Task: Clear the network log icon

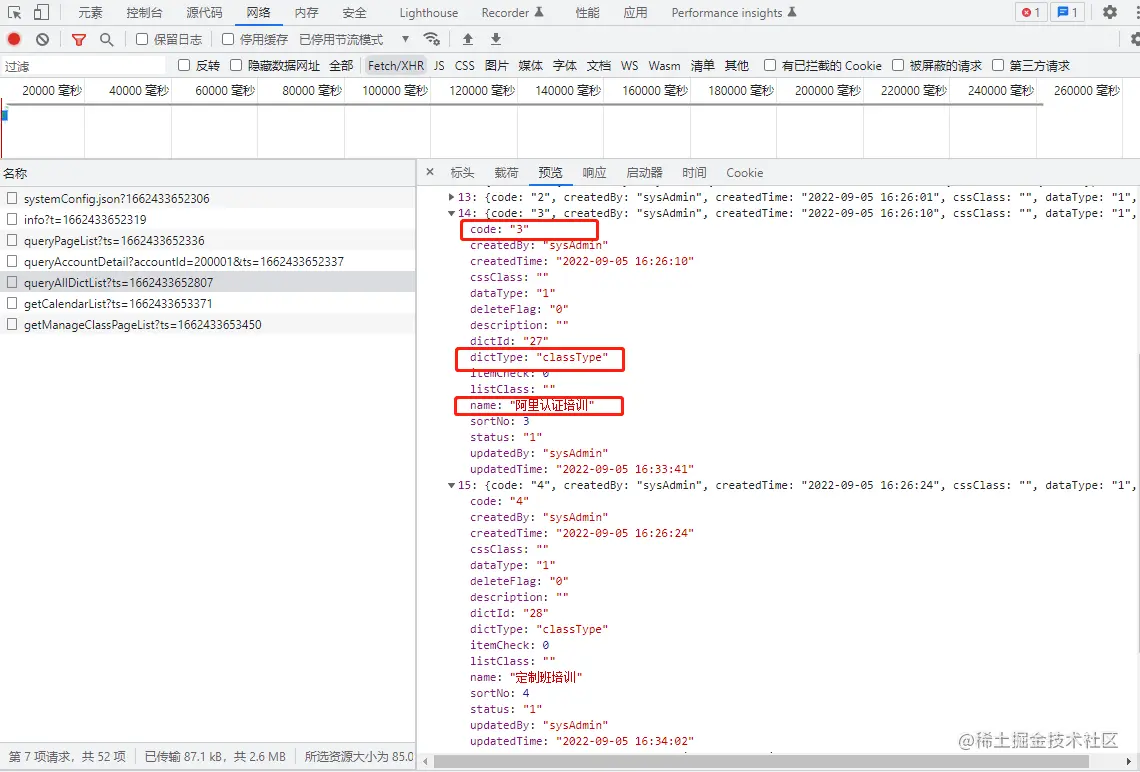Action: click(x=43, y=39)
